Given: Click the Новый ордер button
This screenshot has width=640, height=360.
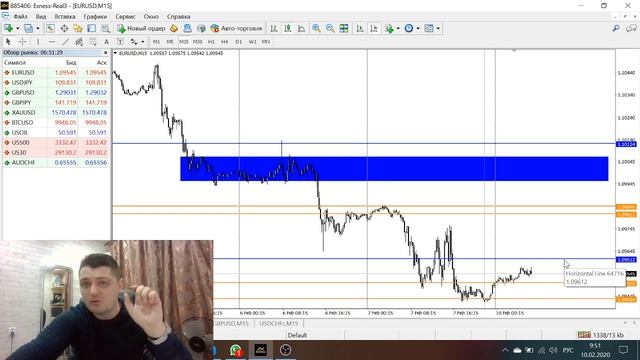Looking at the screenshot, I should pyautogui.click(x=141, y=28).
